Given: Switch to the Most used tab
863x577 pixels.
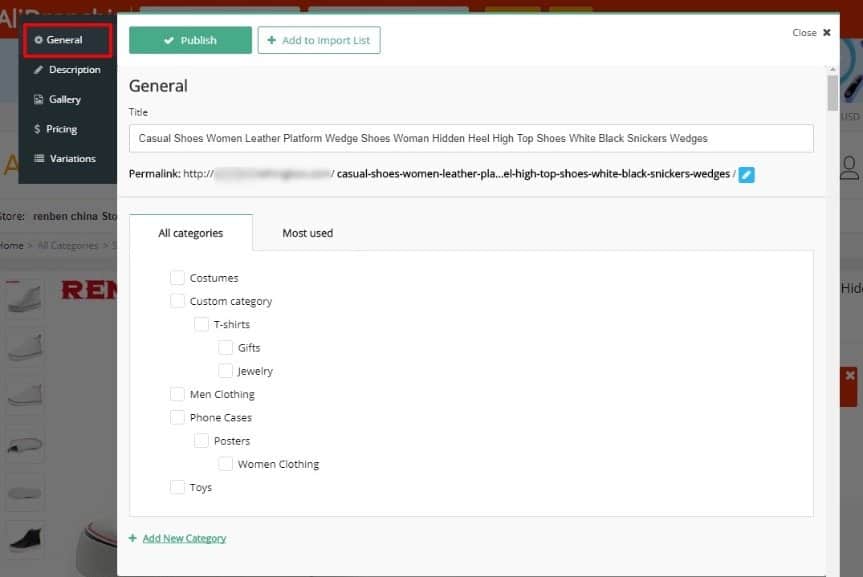Looking at the screenshot, I should (x=307, y=233).
